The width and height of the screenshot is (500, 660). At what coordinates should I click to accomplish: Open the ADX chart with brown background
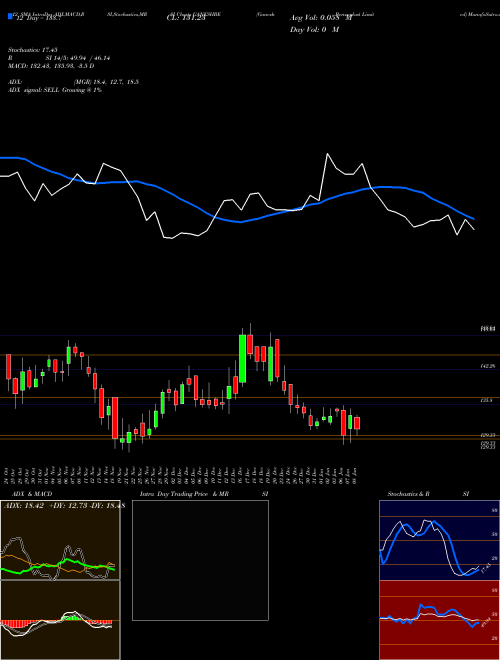tap(60, 540)
